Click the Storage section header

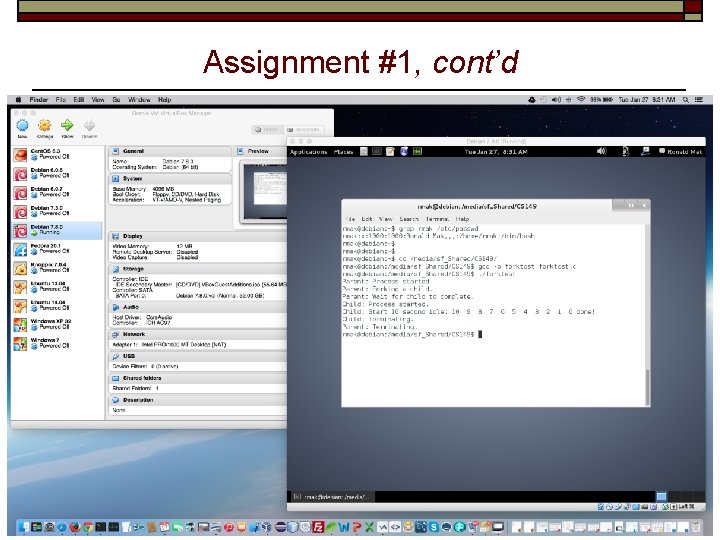click(x=197, y=269)
